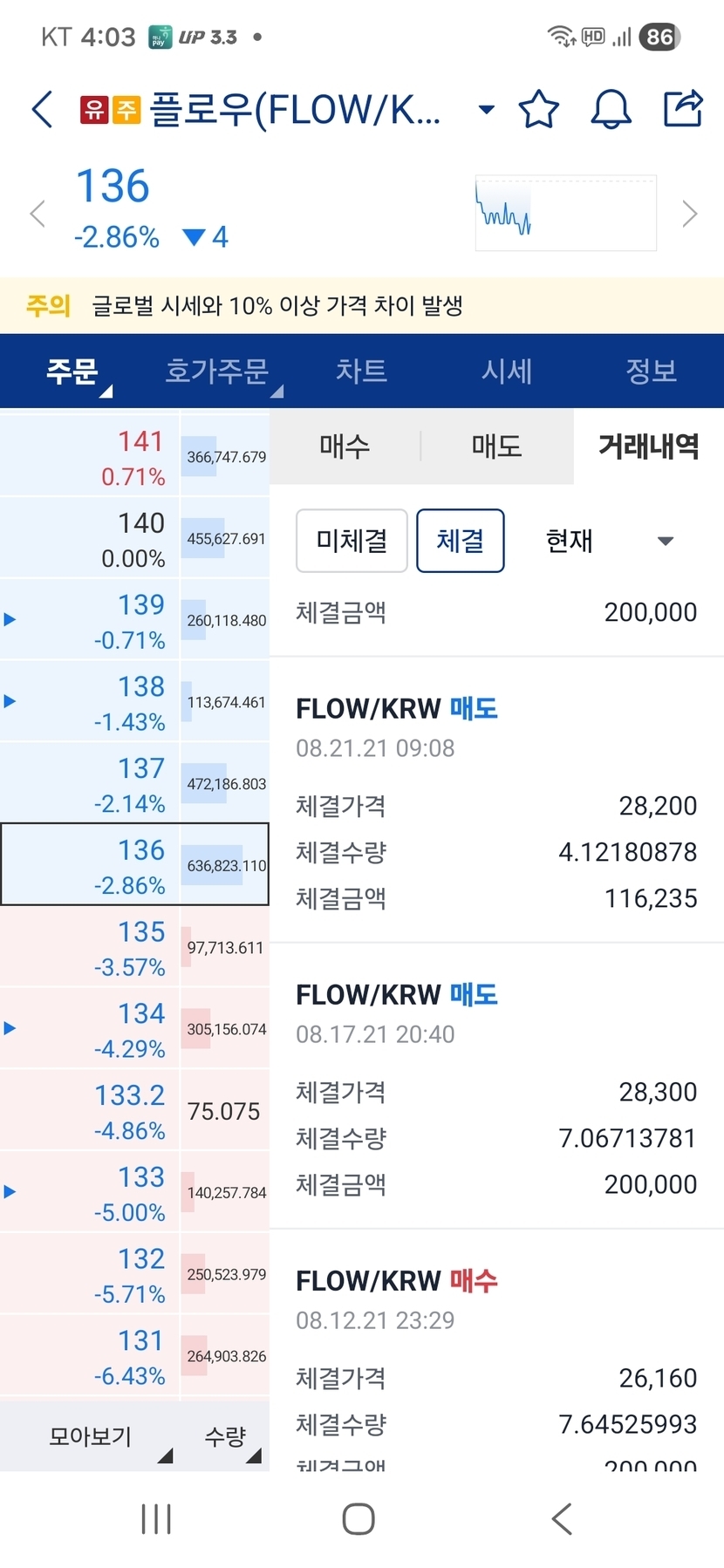Viewport: 724px width, 1568px height.
Task: Switch to the 매수 tab
Action: pos(345,447)
